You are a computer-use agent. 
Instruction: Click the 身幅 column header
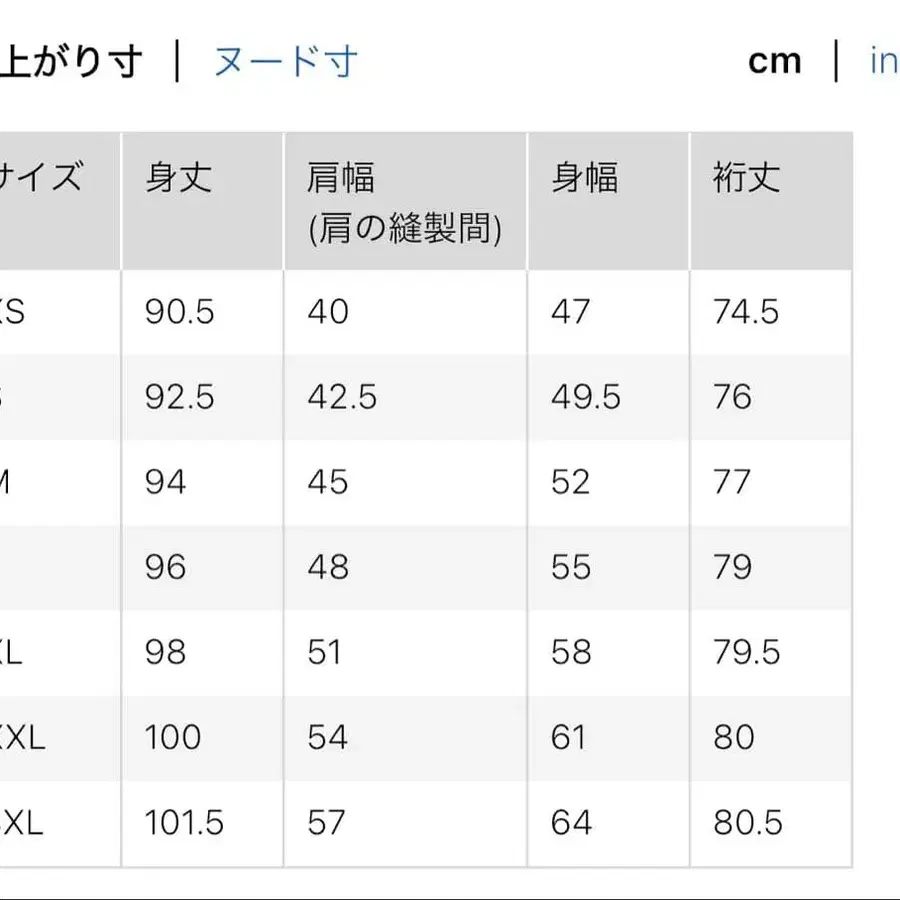click(584, 178)
